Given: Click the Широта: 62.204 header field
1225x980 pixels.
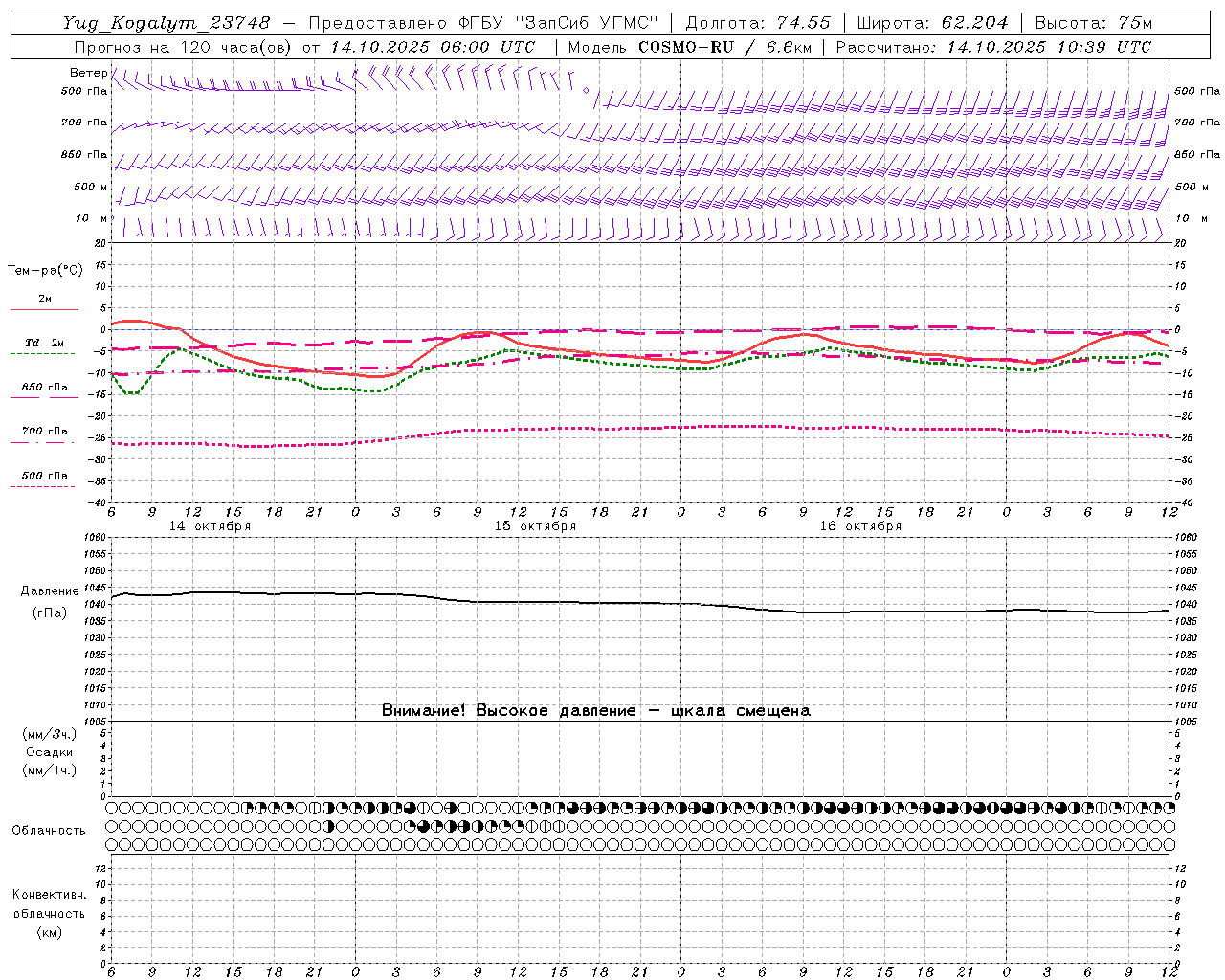Looking at the screenshot, I should click(932, 23).
